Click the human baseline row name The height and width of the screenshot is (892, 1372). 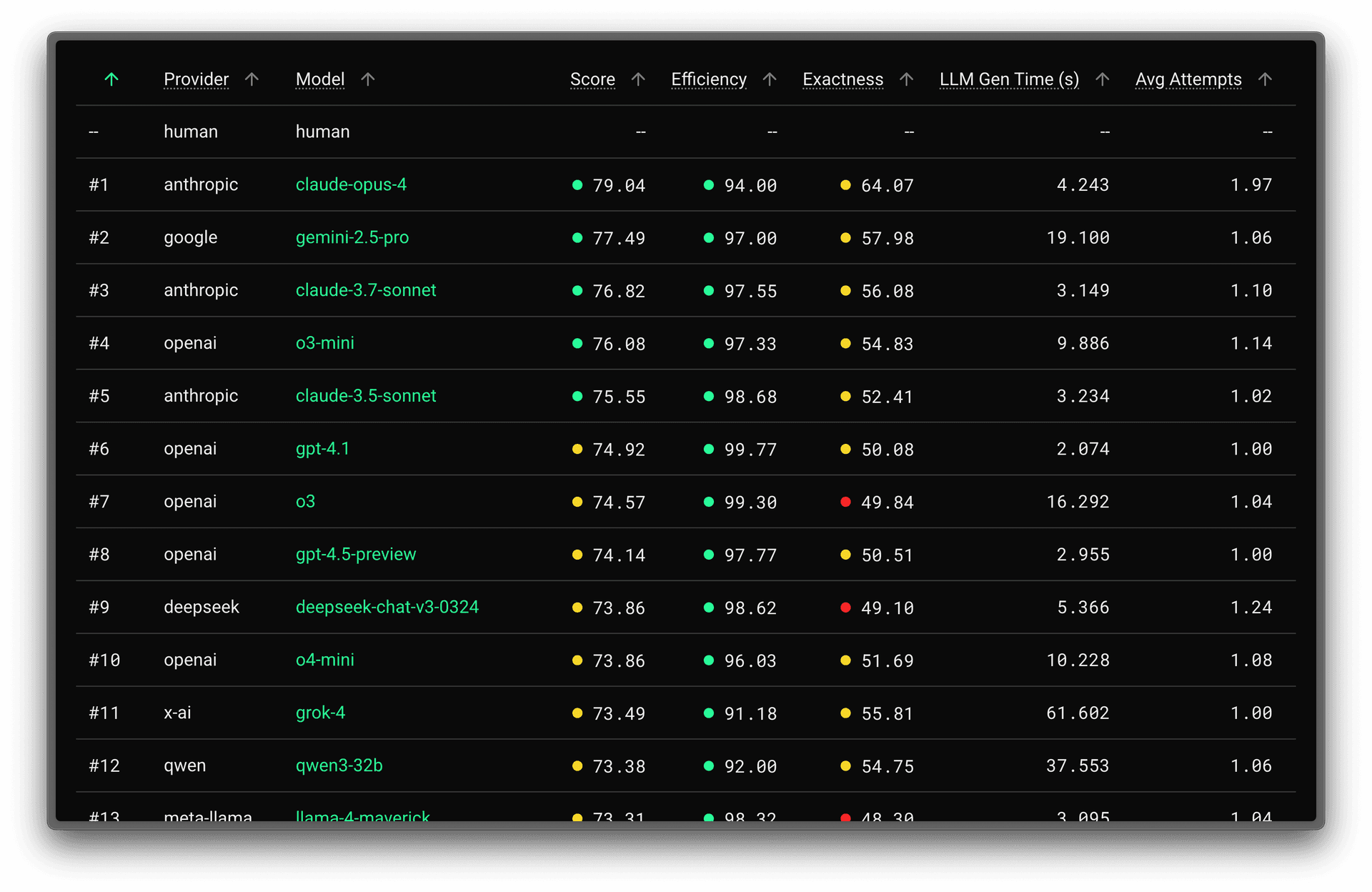(322, 132)
